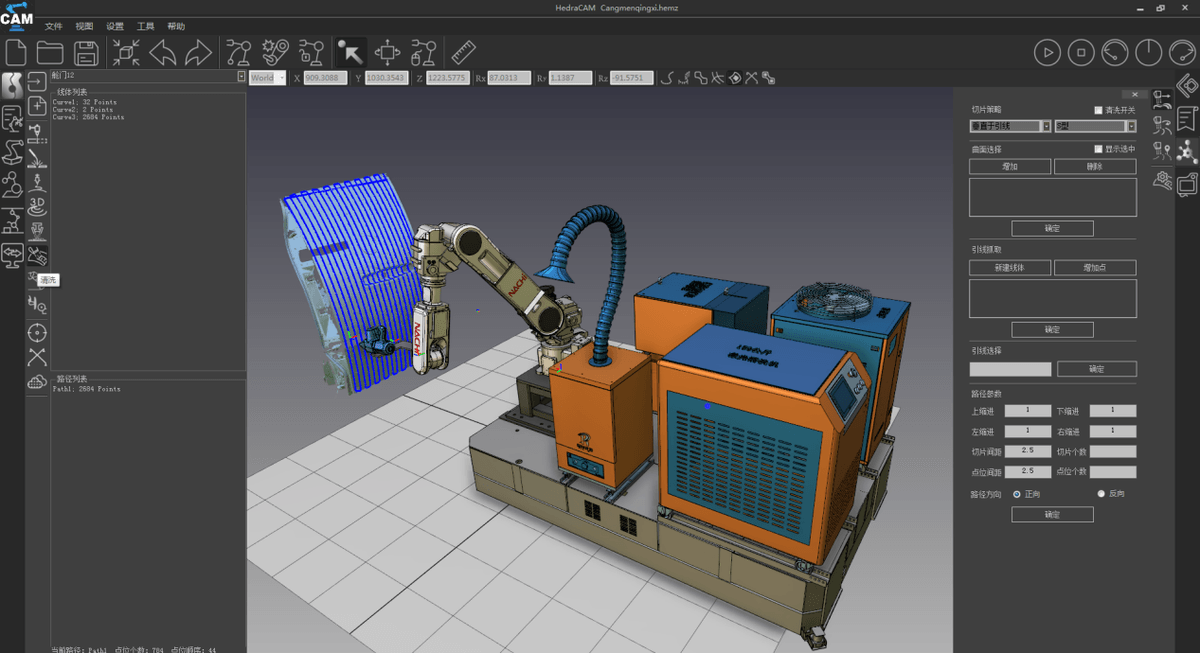The width and height of the screenshot is (1200, 653).
Task: Click the robot mouse-drag toolbar icon
Action: point(423,52)
